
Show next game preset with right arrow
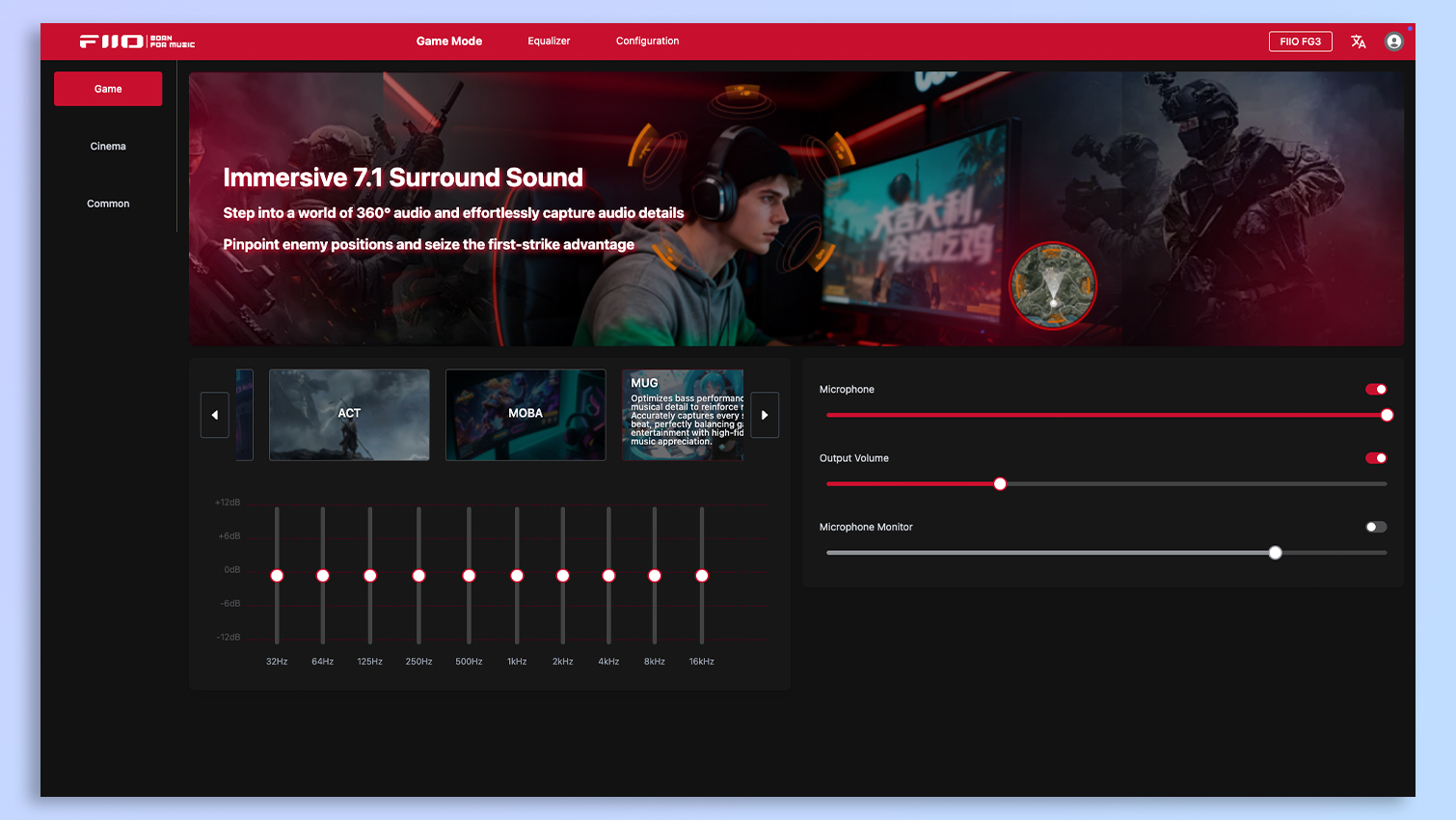[765, 415]
